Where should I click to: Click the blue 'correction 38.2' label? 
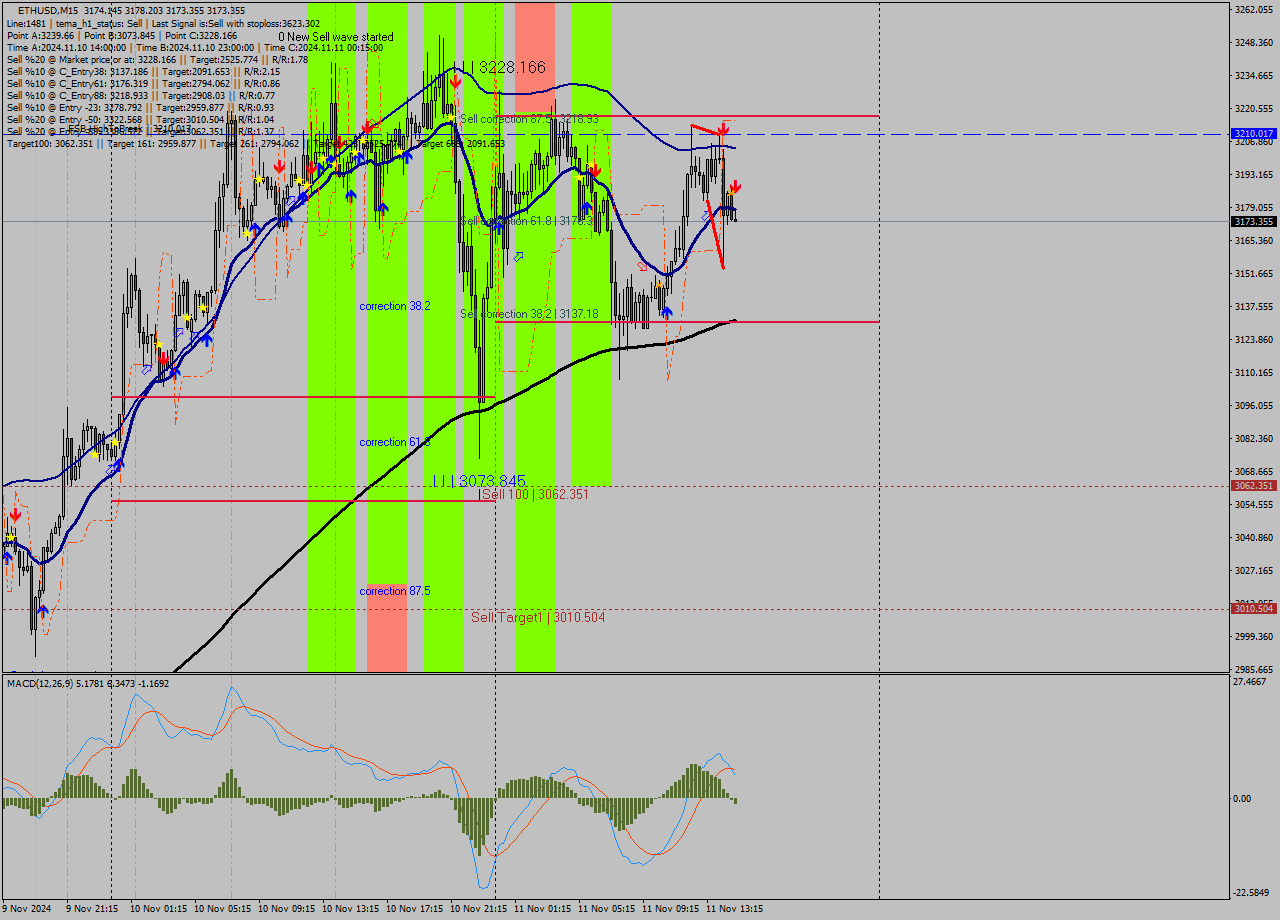(395, 306)
